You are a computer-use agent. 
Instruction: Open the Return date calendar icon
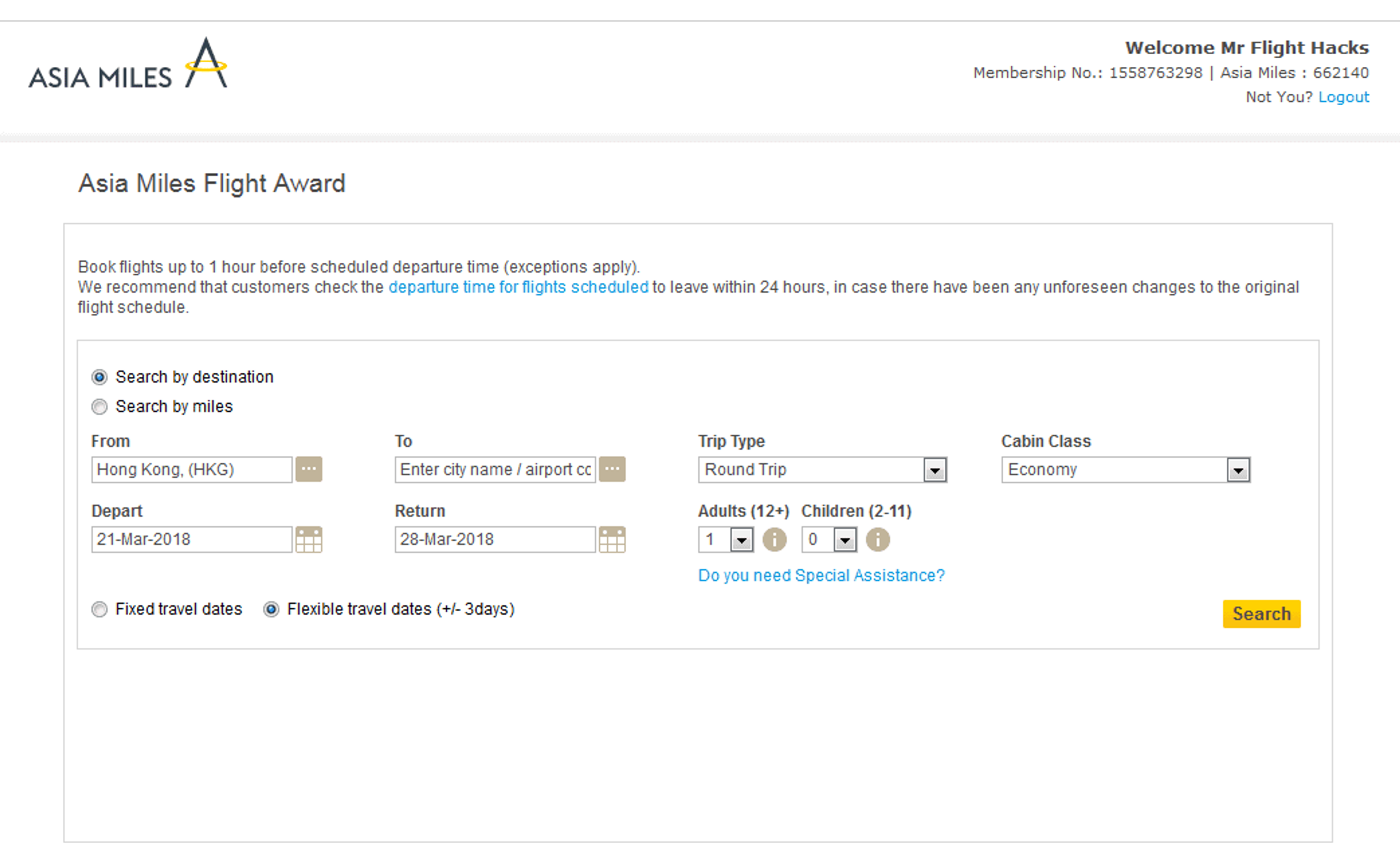pyautogui.click(x=612, y=539)
